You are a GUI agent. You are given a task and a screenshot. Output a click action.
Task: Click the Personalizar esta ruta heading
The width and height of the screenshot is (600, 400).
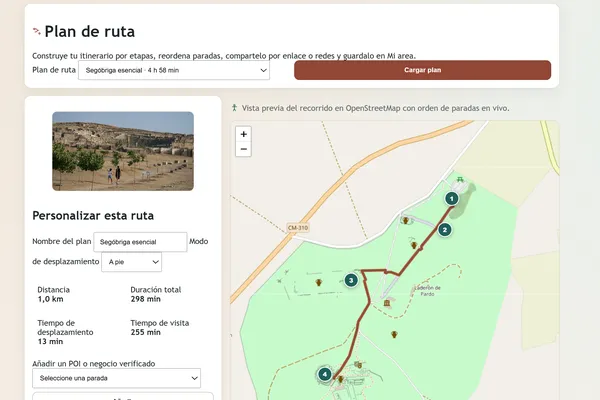coord(93,216)
